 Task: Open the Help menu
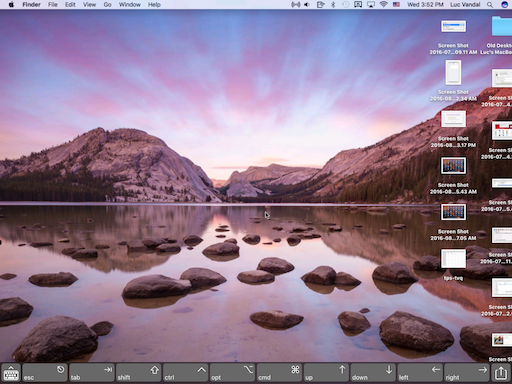(x=154, y=5)
